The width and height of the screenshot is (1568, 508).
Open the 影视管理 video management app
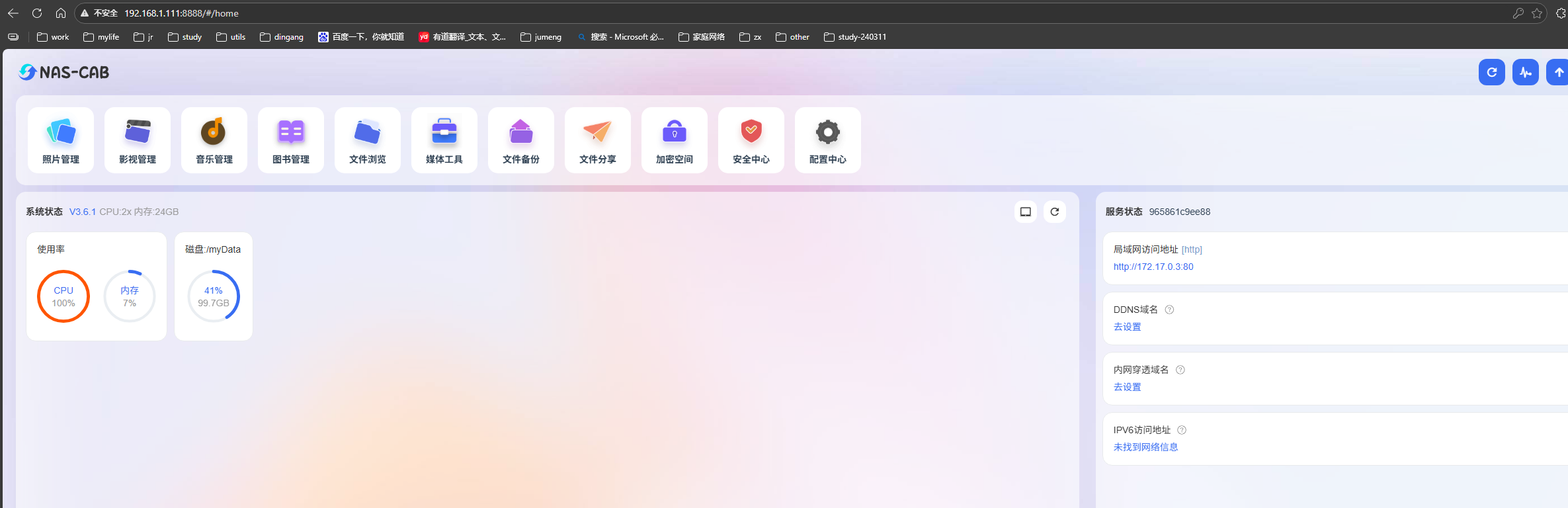pyautogui.click(x=138, y=140)
